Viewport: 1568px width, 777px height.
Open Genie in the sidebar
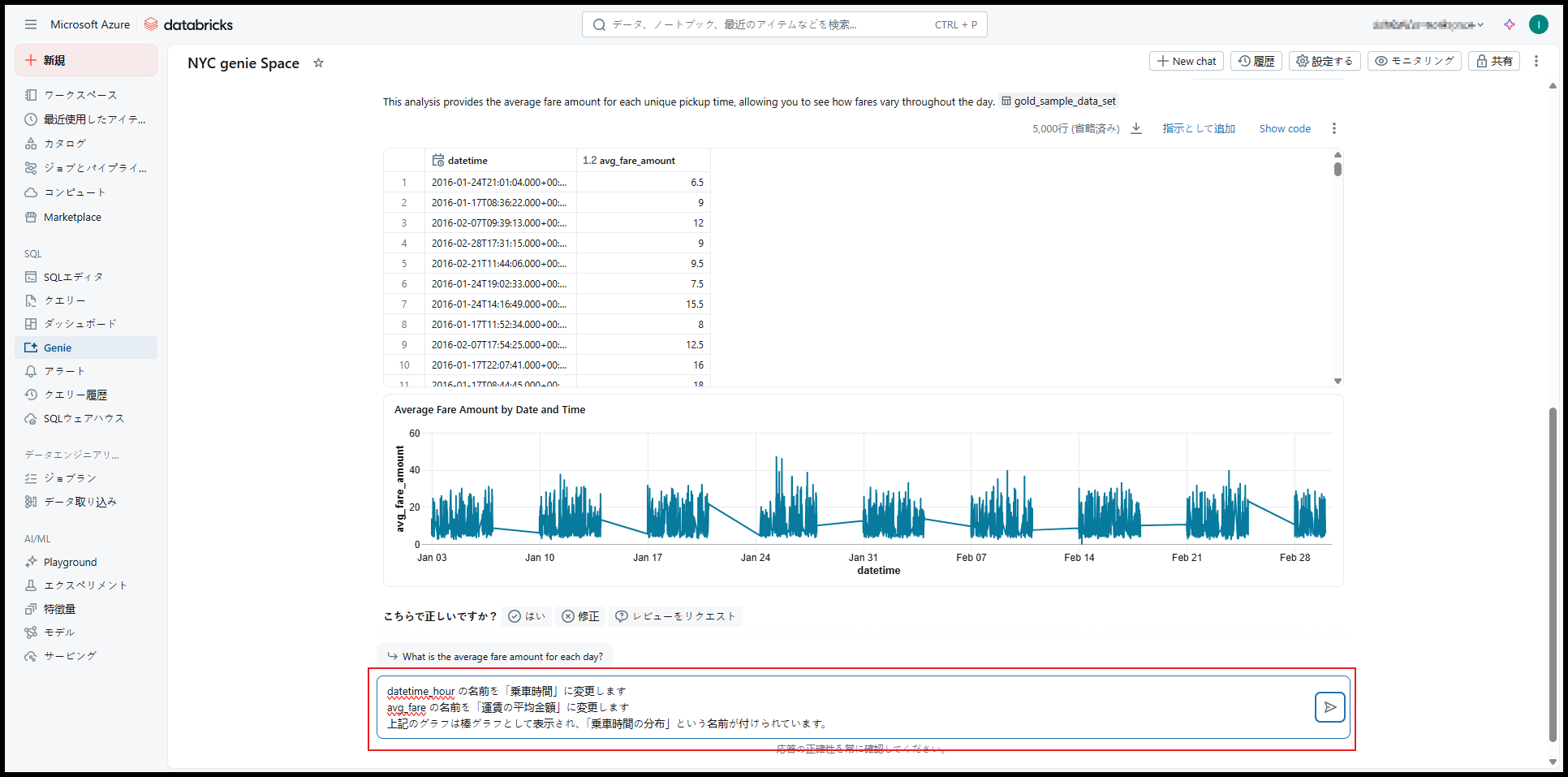[x=58, y=347]
